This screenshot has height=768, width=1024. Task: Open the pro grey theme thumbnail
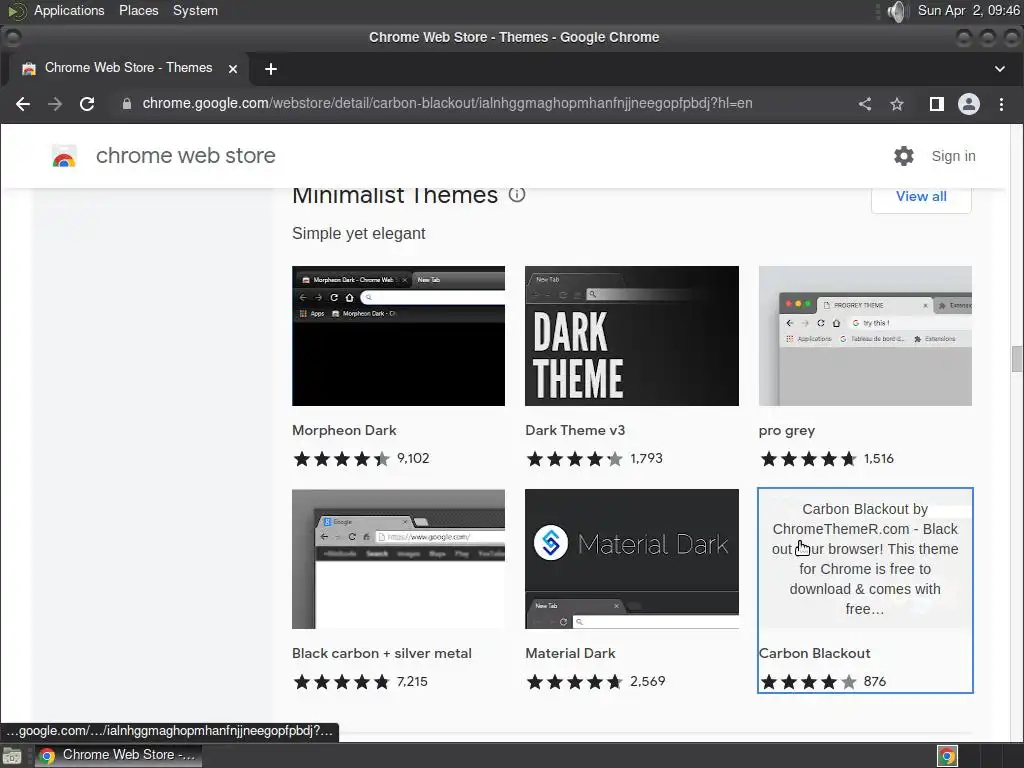tap(865, 336)
